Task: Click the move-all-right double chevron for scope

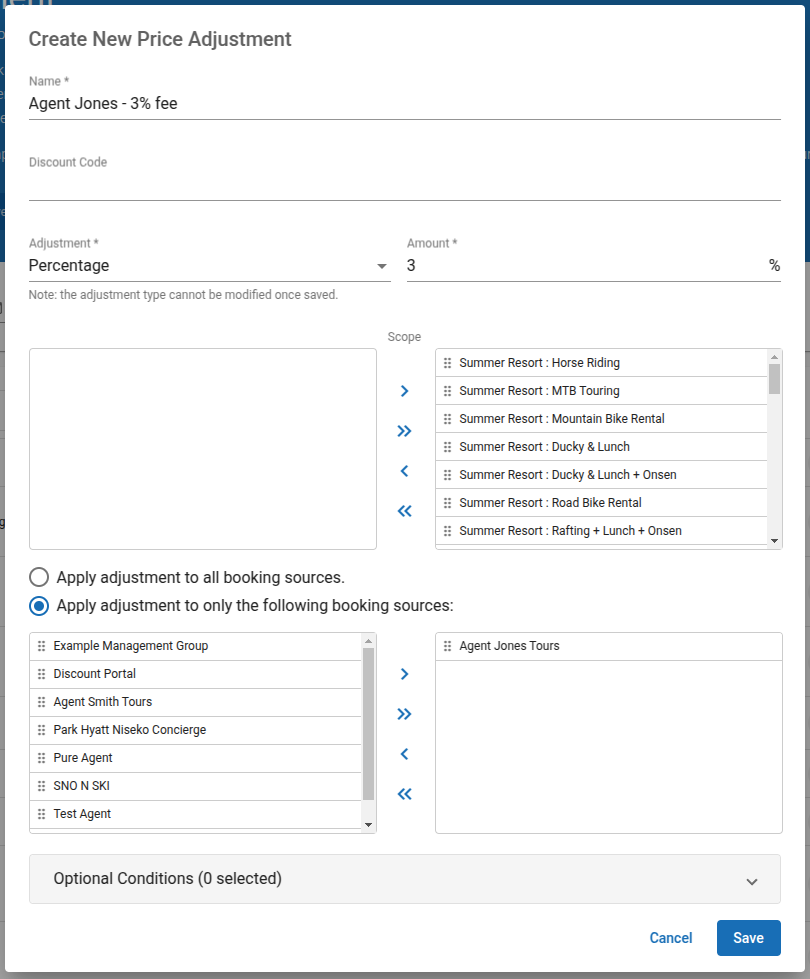Action: (x=404, y=431)
